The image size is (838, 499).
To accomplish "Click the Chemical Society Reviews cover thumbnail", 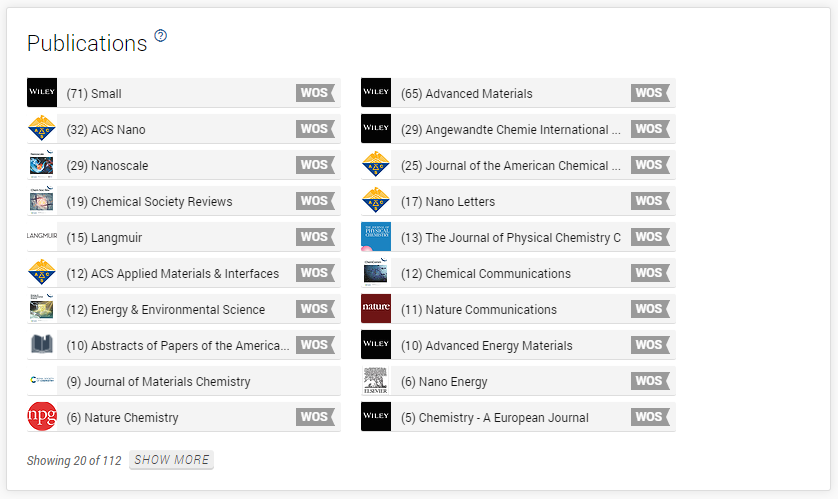I will [x=42, y=200].
